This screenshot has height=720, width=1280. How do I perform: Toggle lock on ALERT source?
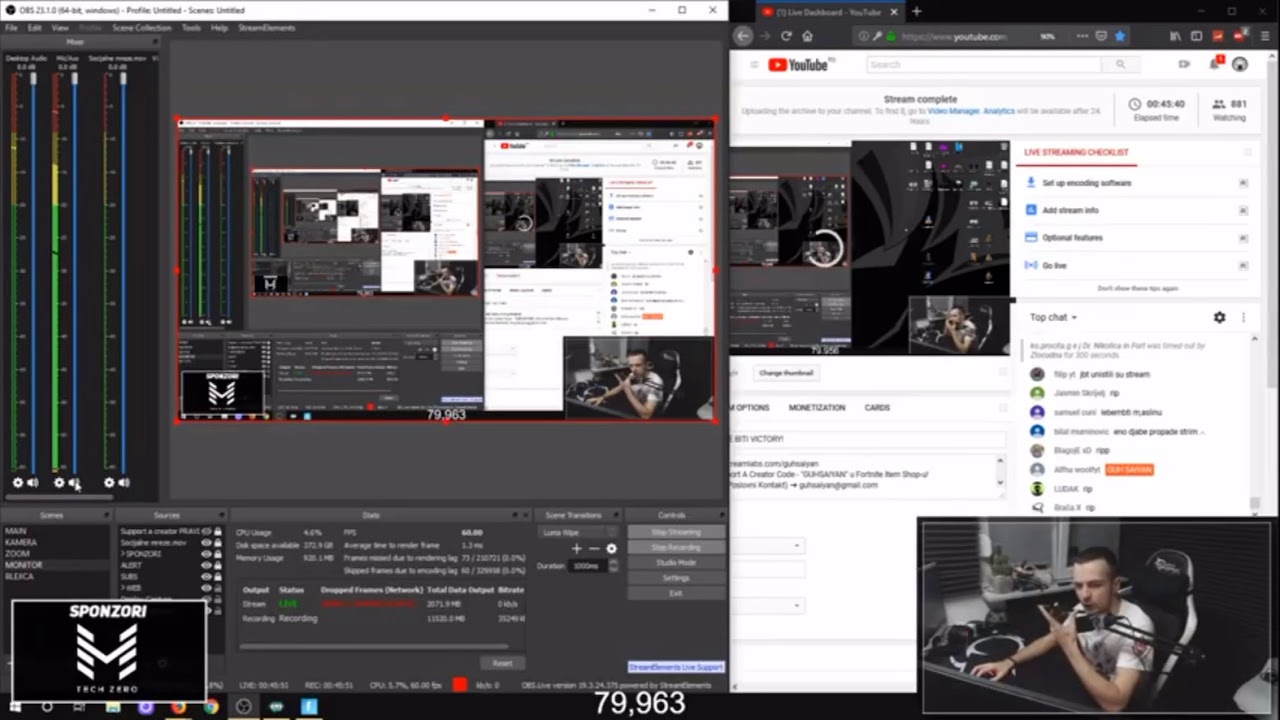pyautogui.click(x=217, y=565)
